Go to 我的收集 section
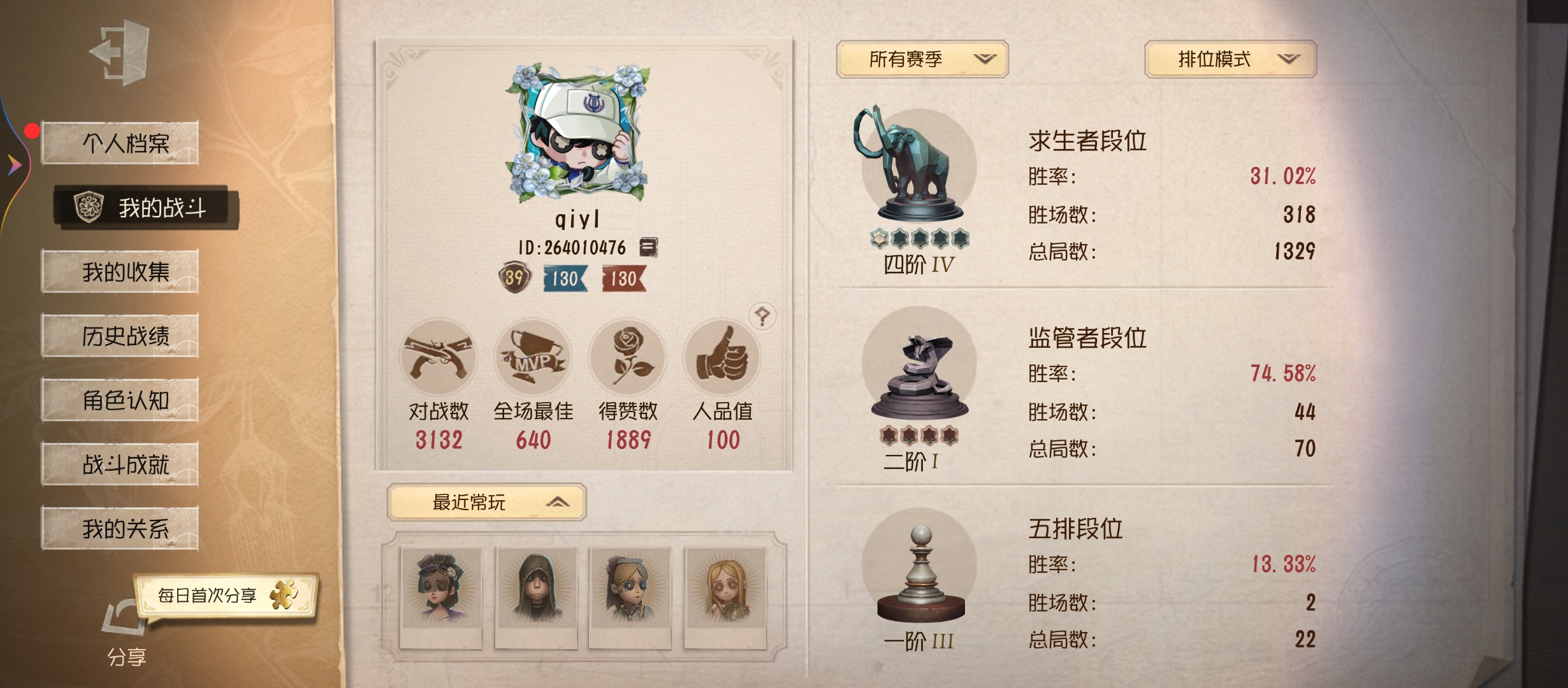Screen dimensions: 1568x688 120,271
